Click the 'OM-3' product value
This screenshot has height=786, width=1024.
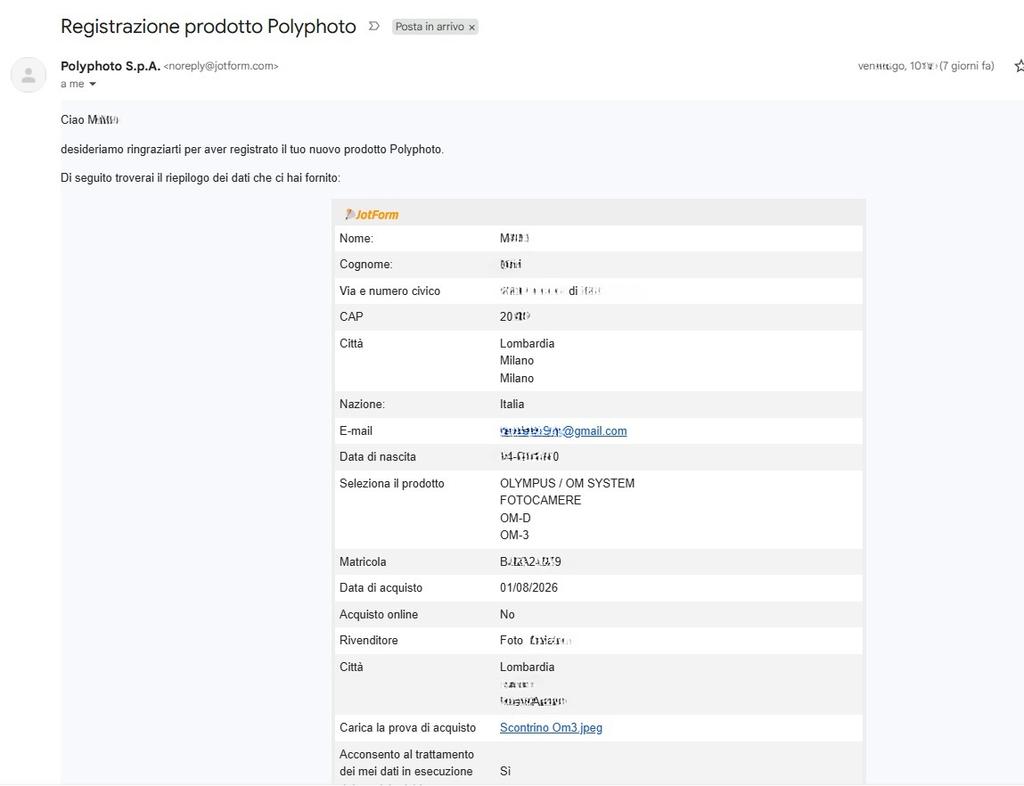514,535
